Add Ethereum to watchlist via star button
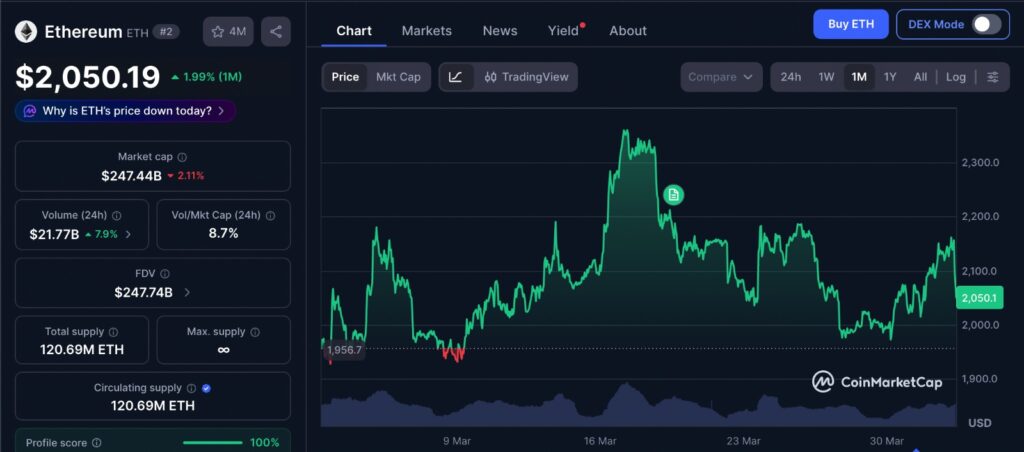This screenshot has width=1024, height=452. 228,31
